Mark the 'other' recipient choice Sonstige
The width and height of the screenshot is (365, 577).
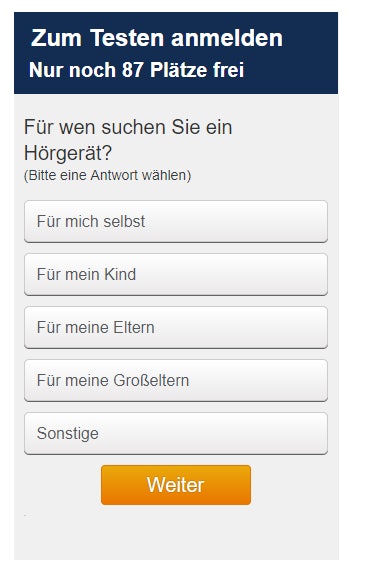(x=176, y=433)
